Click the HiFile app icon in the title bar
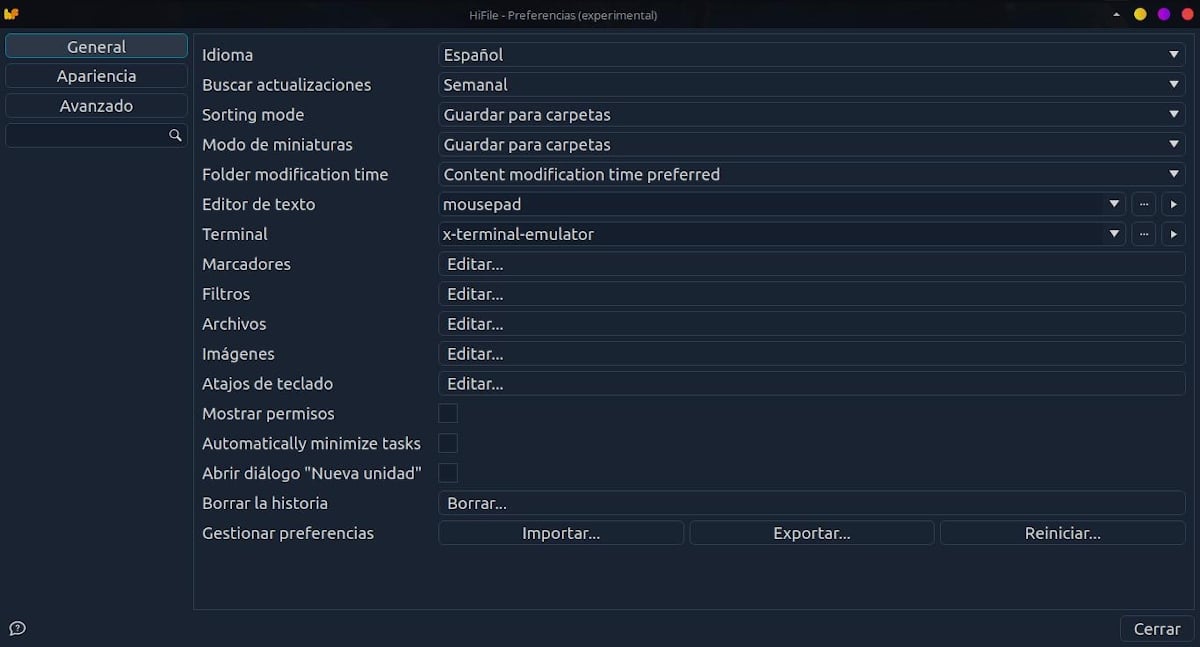Screen dimensions: 1200x647 click(12, 14)
